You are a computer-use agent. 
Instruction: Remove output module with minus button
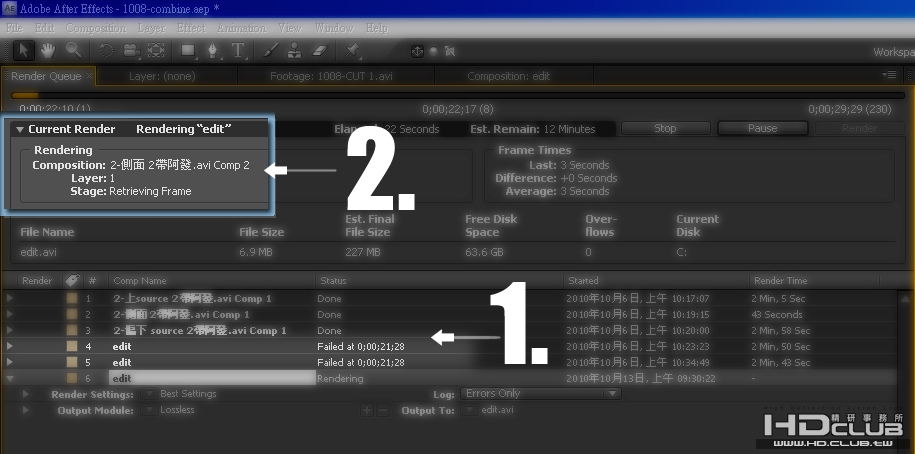[382, 410]
